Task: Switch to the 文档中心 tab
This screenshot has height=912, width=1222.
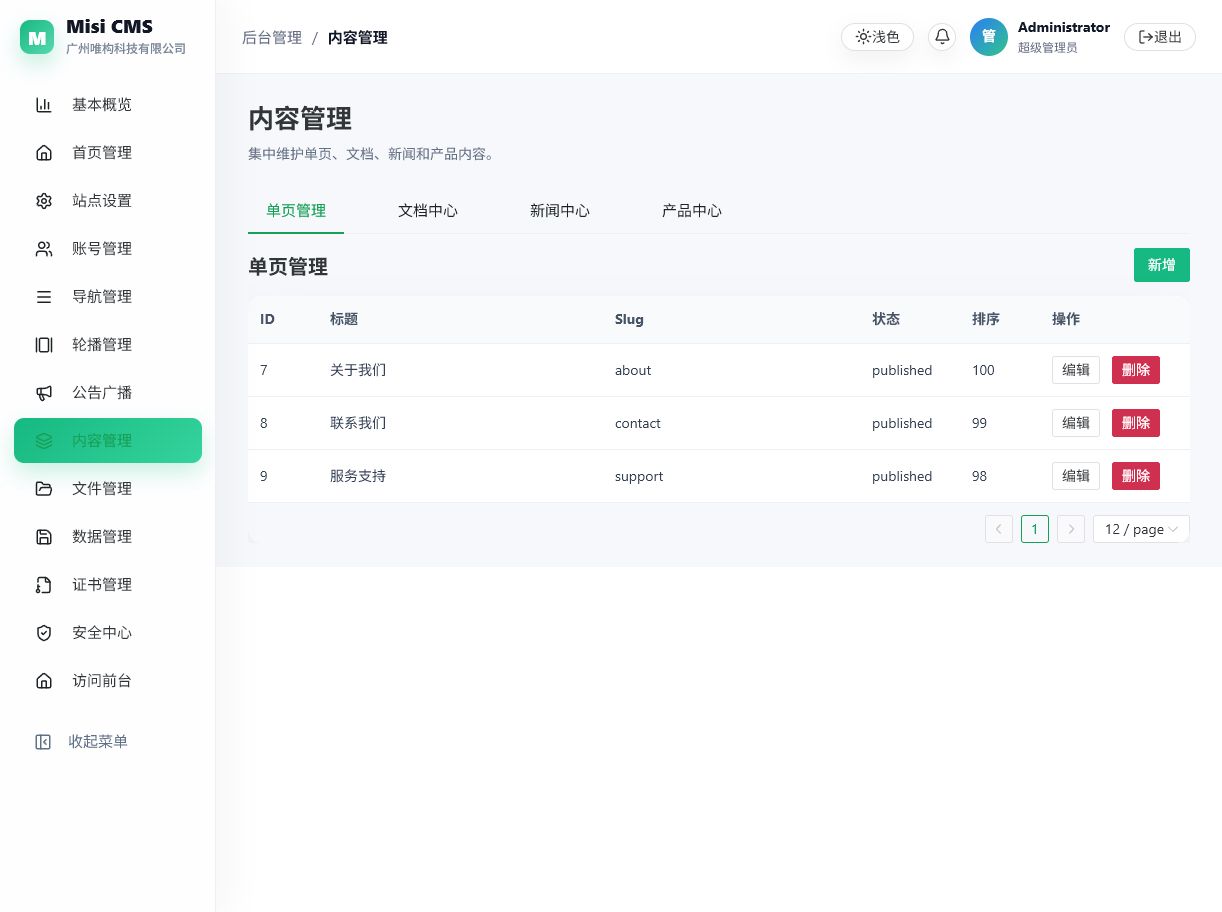Action: pyautogui.click(x=428, y=211)
